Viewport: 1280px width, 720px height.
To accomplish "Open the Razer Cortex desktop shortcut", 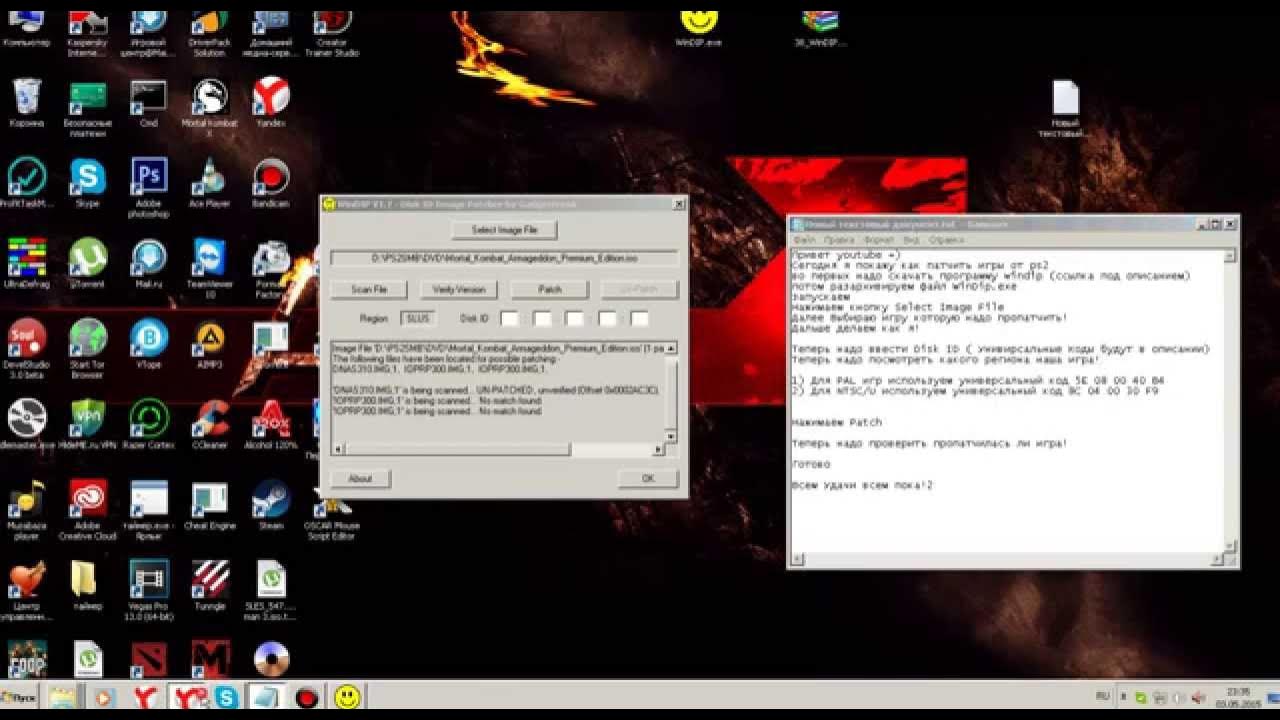I will [149, 425].
